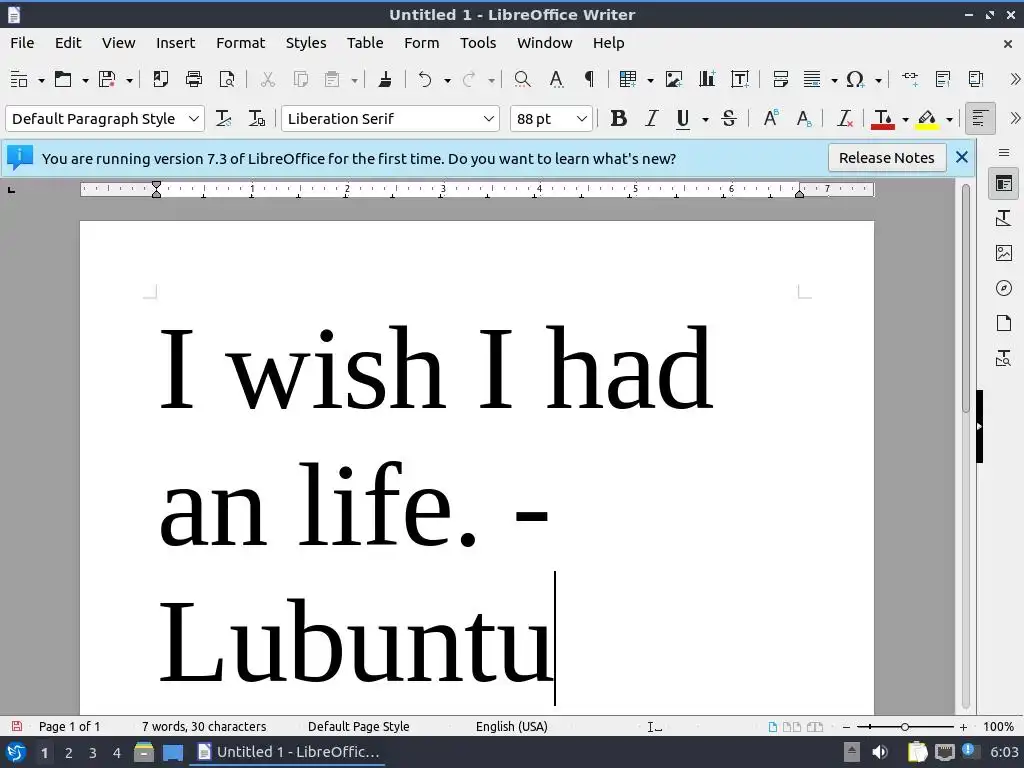The width and height of the screenshot is (1024, 768).
Task: Expand Default Paragraph Style dropdown
Action: 193,119
